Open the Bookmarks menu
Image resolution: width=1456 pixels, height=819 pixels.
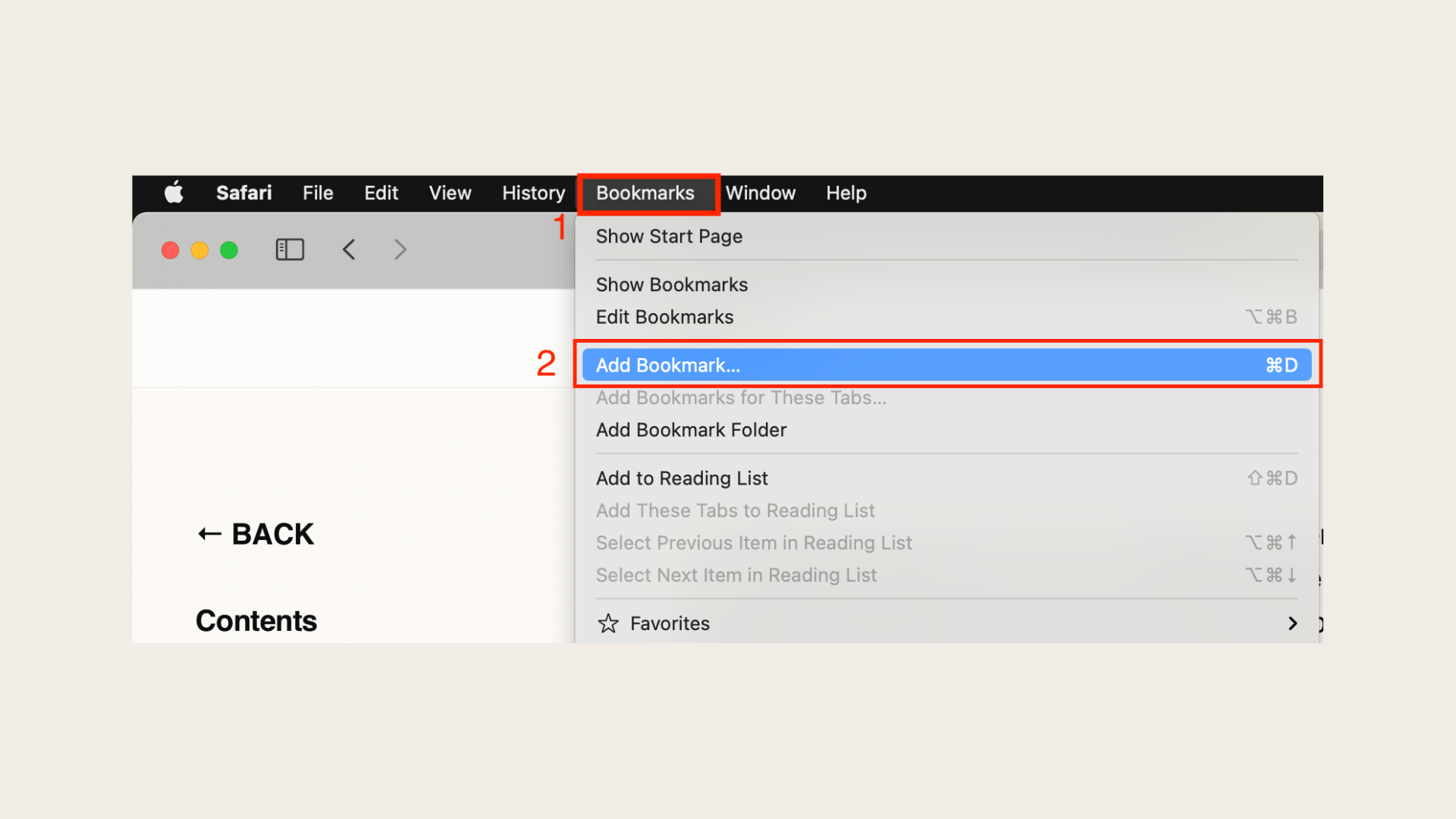pos(645,193)
